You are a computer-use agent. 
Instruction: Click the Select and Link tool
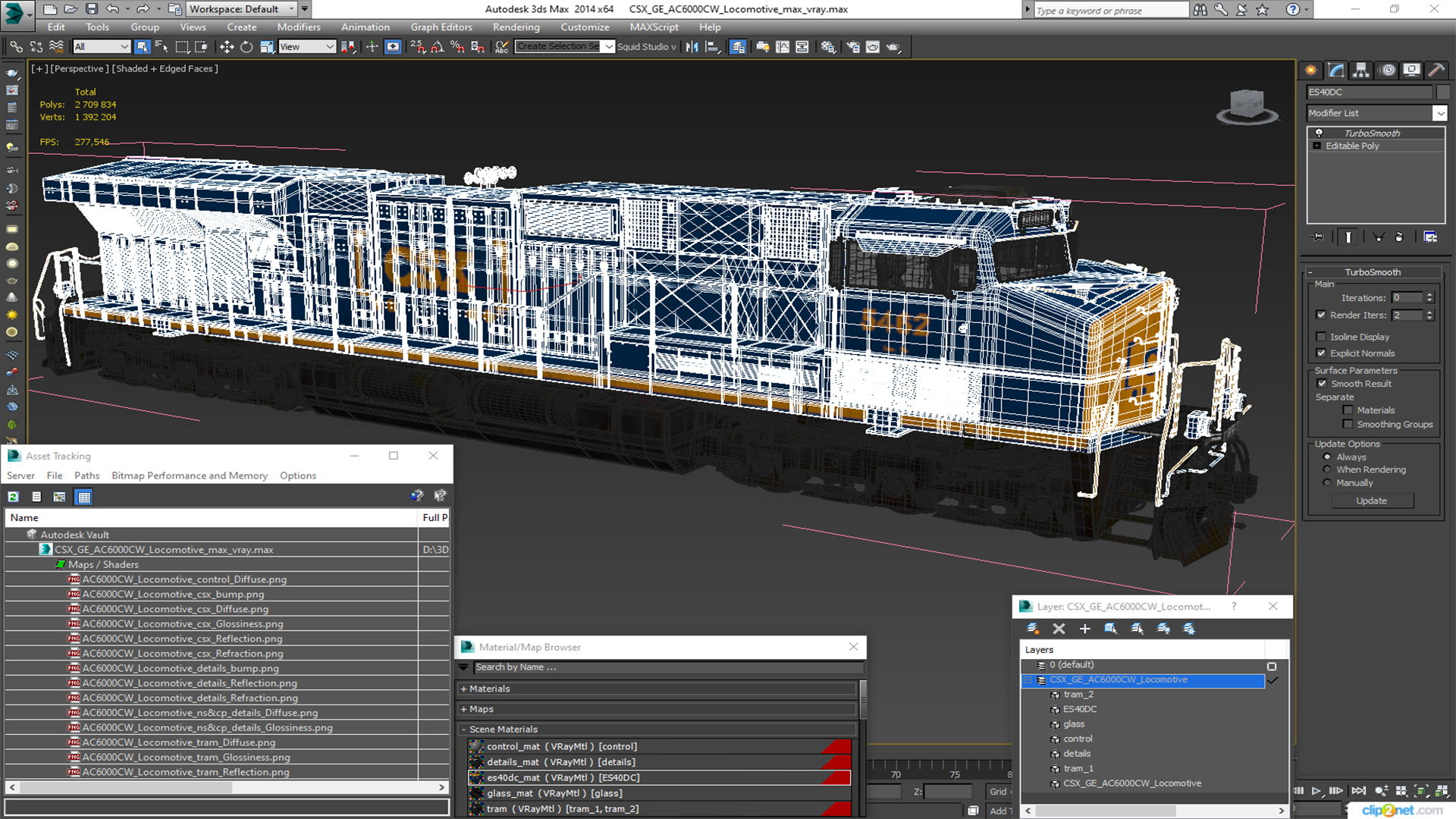tap(16, 47)
